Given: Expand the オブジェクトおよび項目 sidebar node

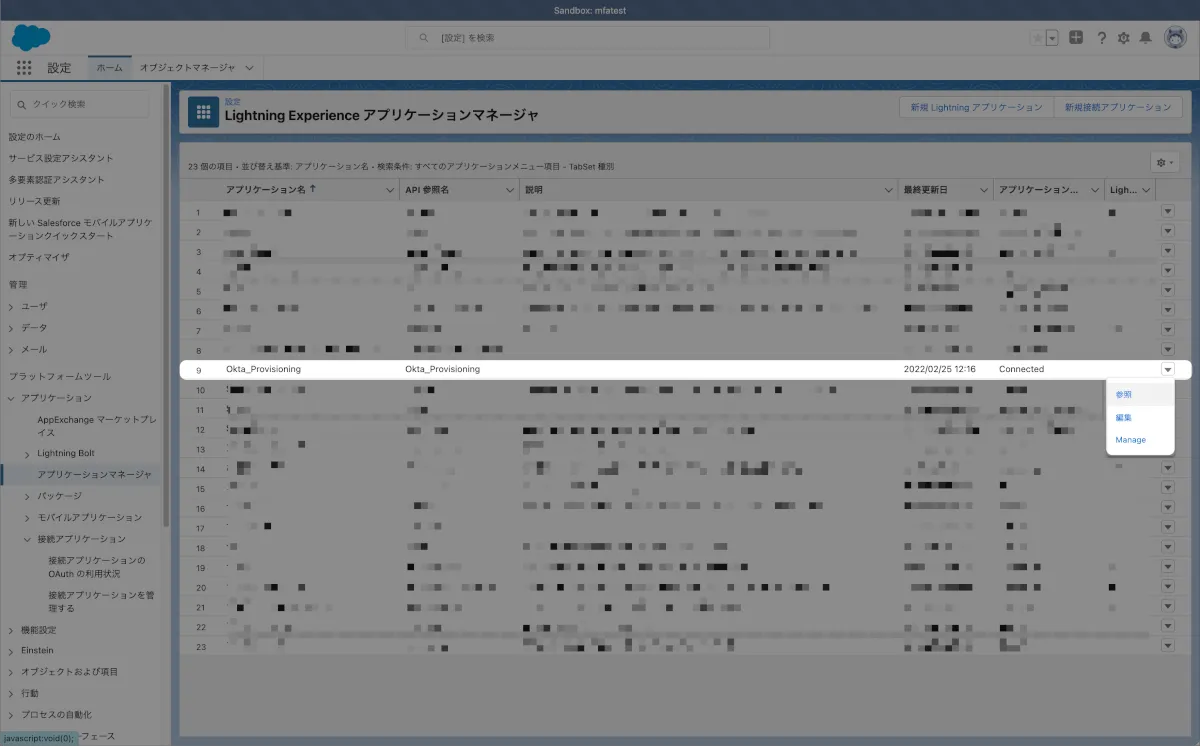Looking at the screenshot, I should 12,672.
